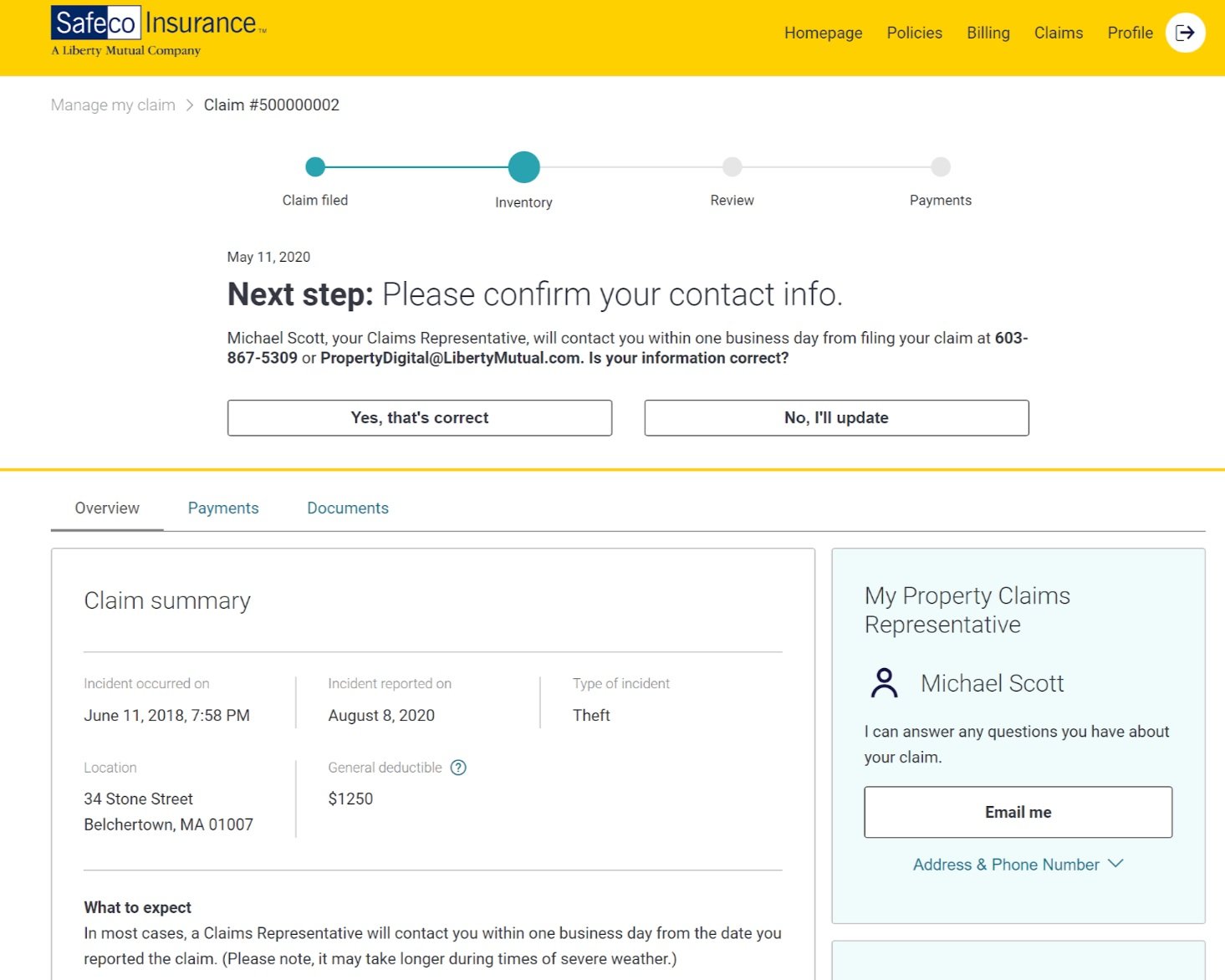
Task: Click the Claim #500000002 breadcrumb
Action: click(x=272, y=105)
